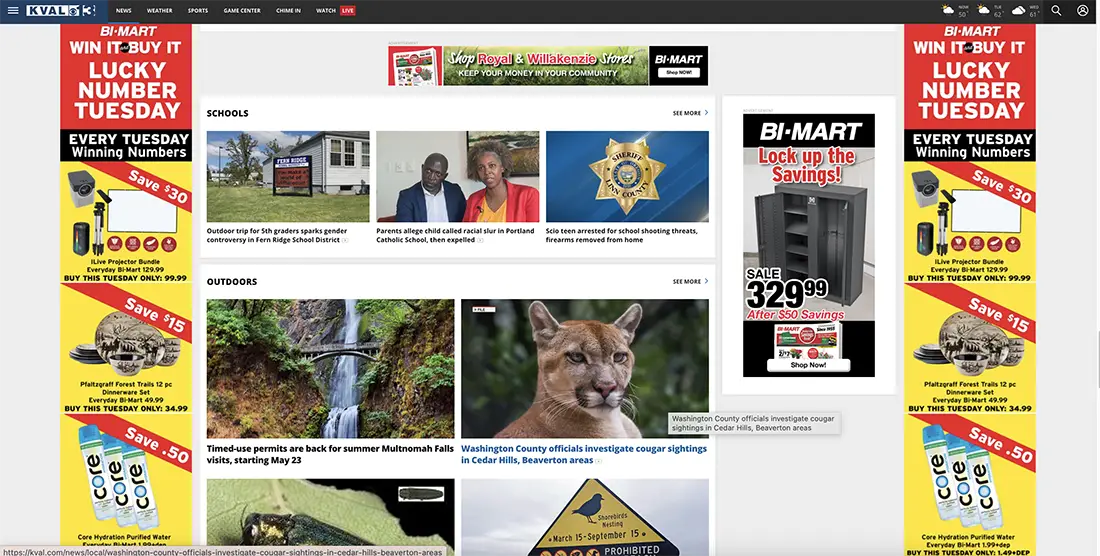Click the parents interview photo thumbnail
This screenshot has height=556, width=1100.
457,177
